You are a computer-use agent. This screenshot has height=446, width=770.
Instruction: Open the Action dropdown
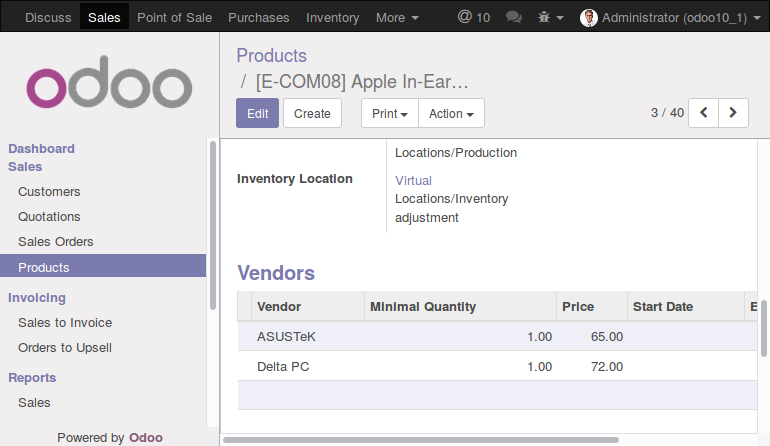tap(451, 113)
